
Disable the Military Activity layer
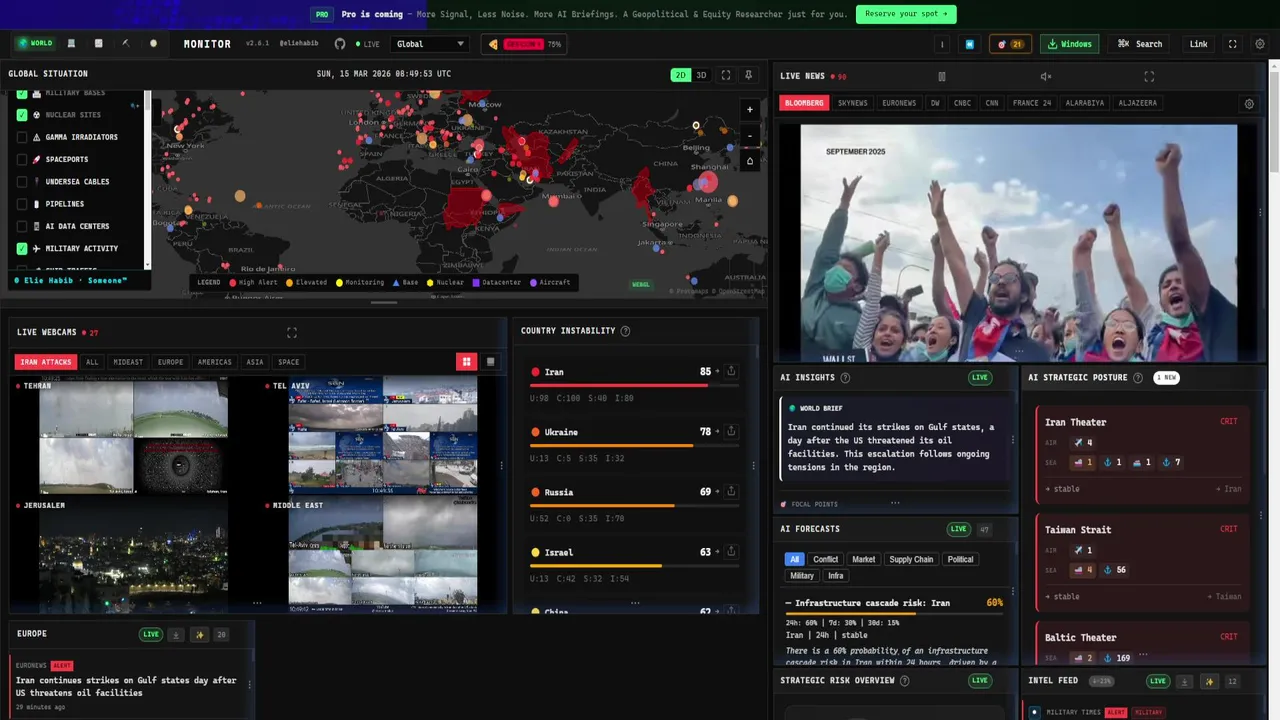click(22, 248)
